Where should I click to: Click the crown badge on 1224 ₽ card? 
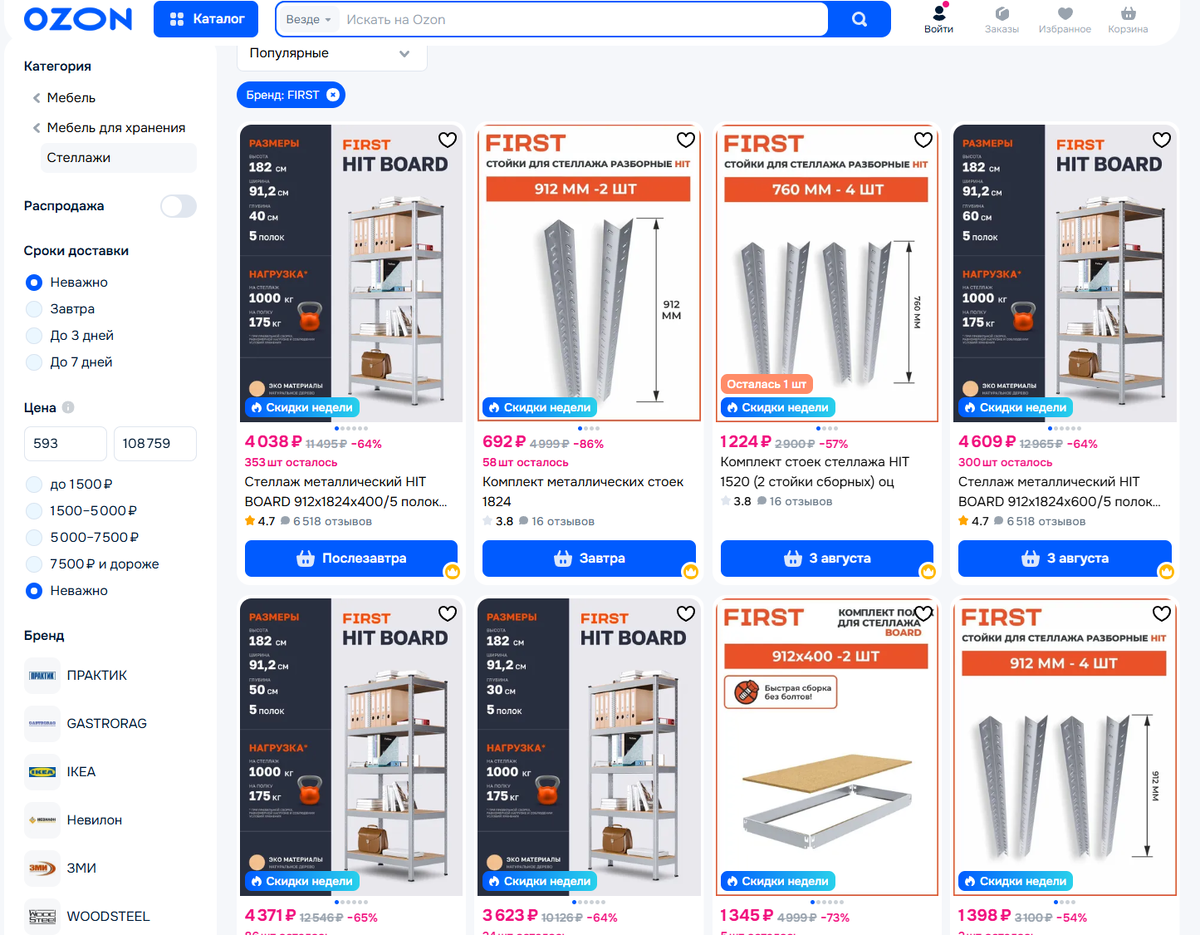pos(928,572)
